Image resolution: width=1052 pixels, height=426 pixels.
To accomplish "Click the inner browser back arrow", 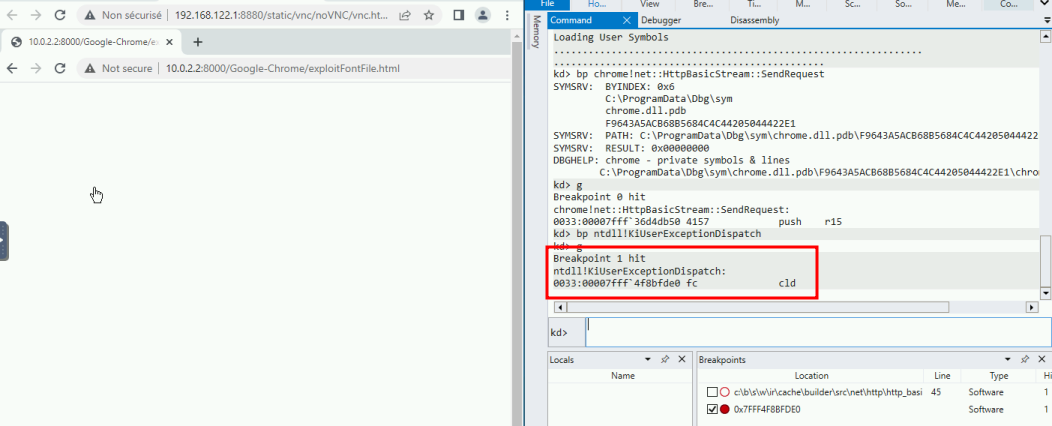I will click(12, 68).
